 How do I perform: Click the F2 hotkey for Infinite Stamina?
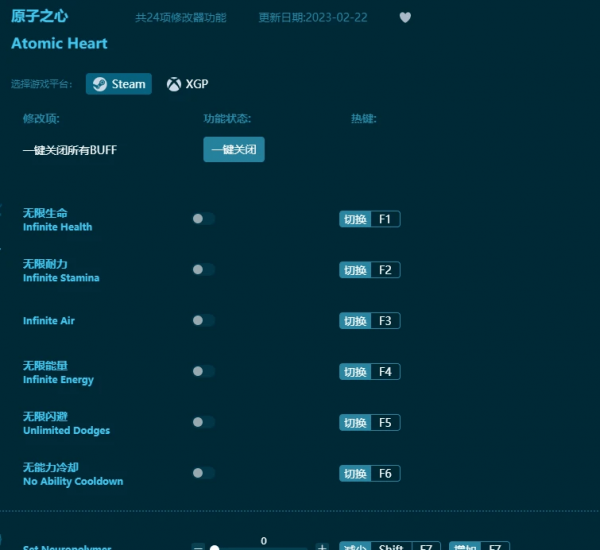pos(384,270)
